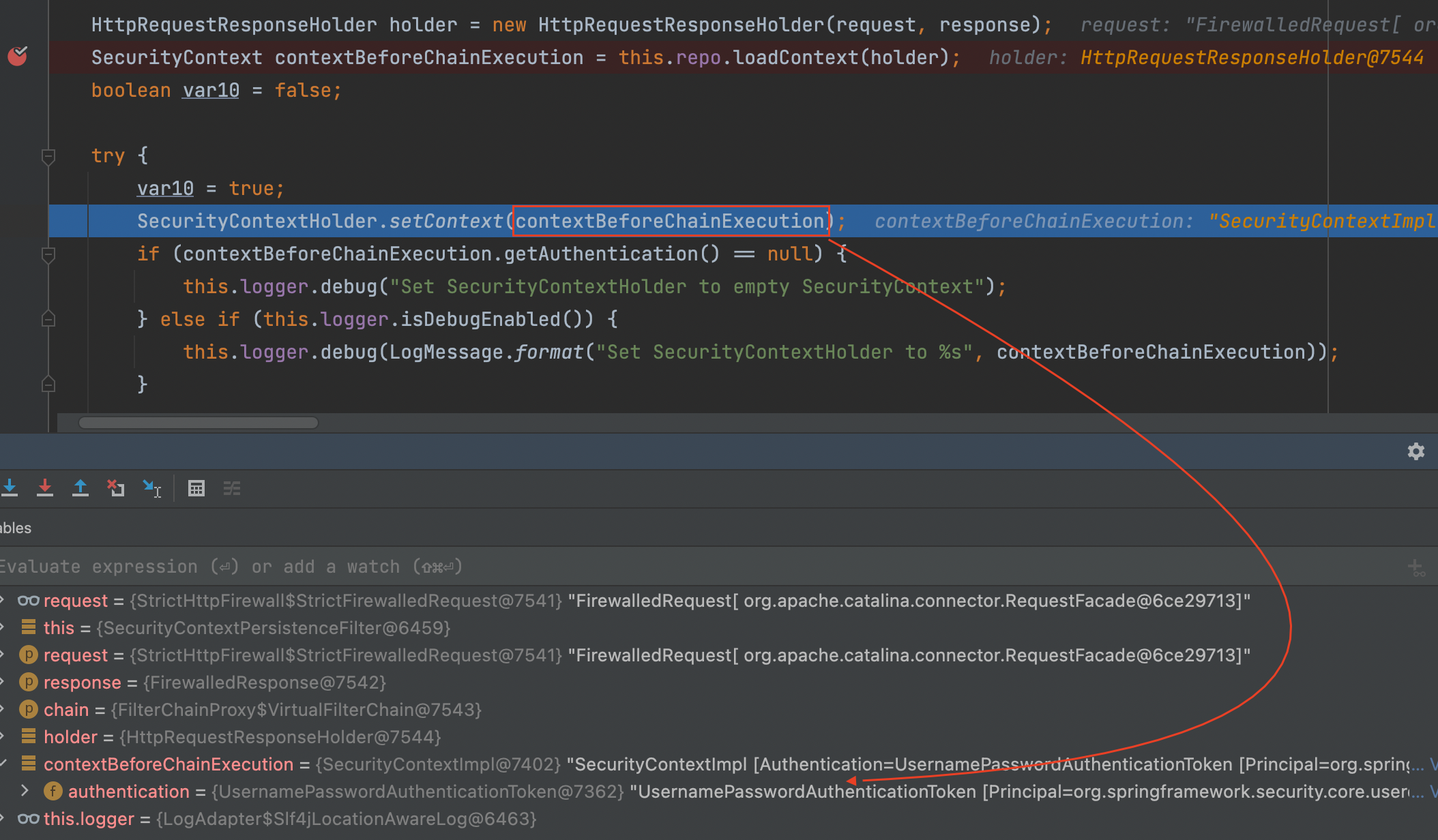The width and height of the screenshot is (1438, 840).
Task: Select the holder variable in the tree
Action: click(x=70, y=737)
